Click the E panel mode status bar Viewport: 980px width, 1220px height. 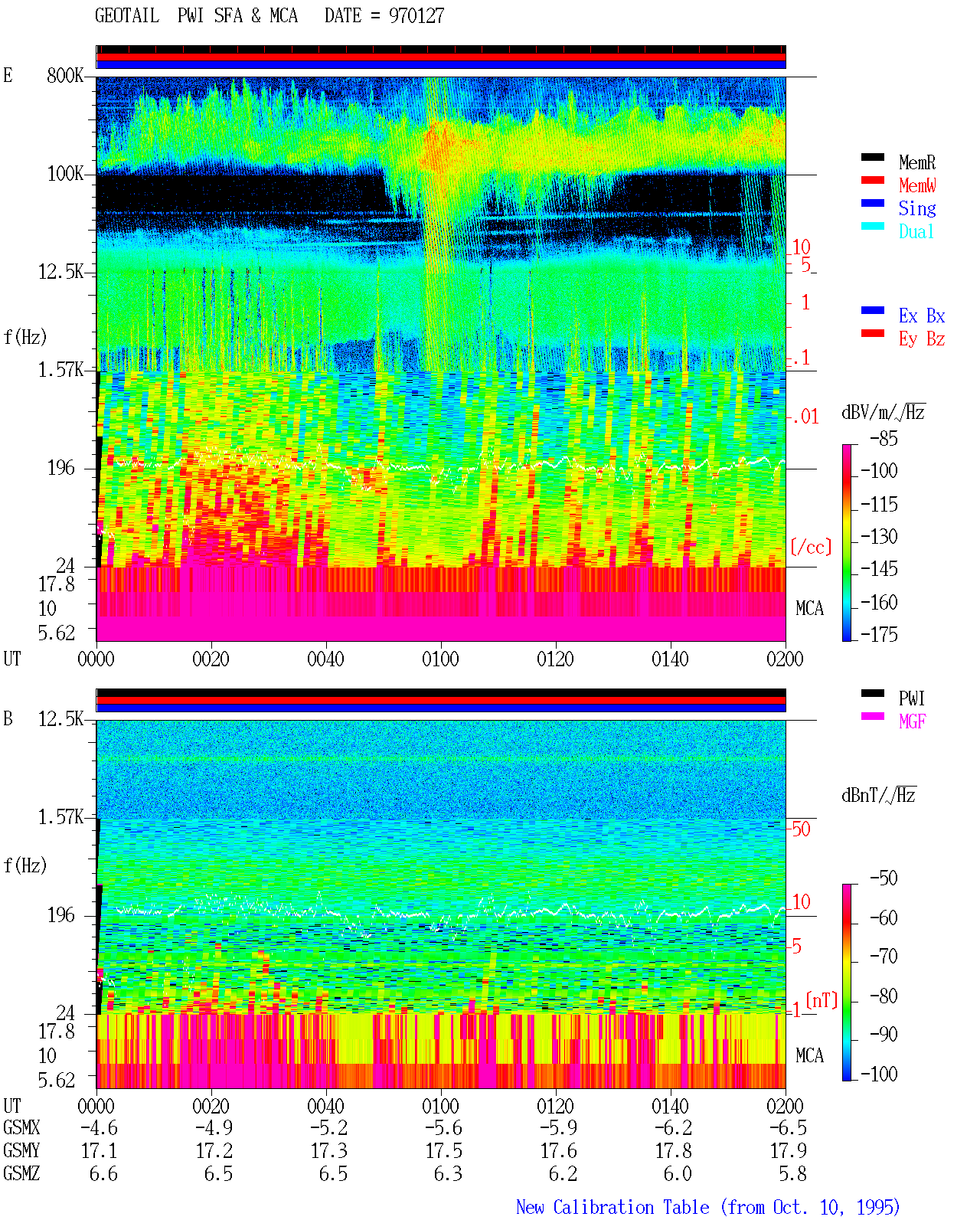[x=441, y=57]
